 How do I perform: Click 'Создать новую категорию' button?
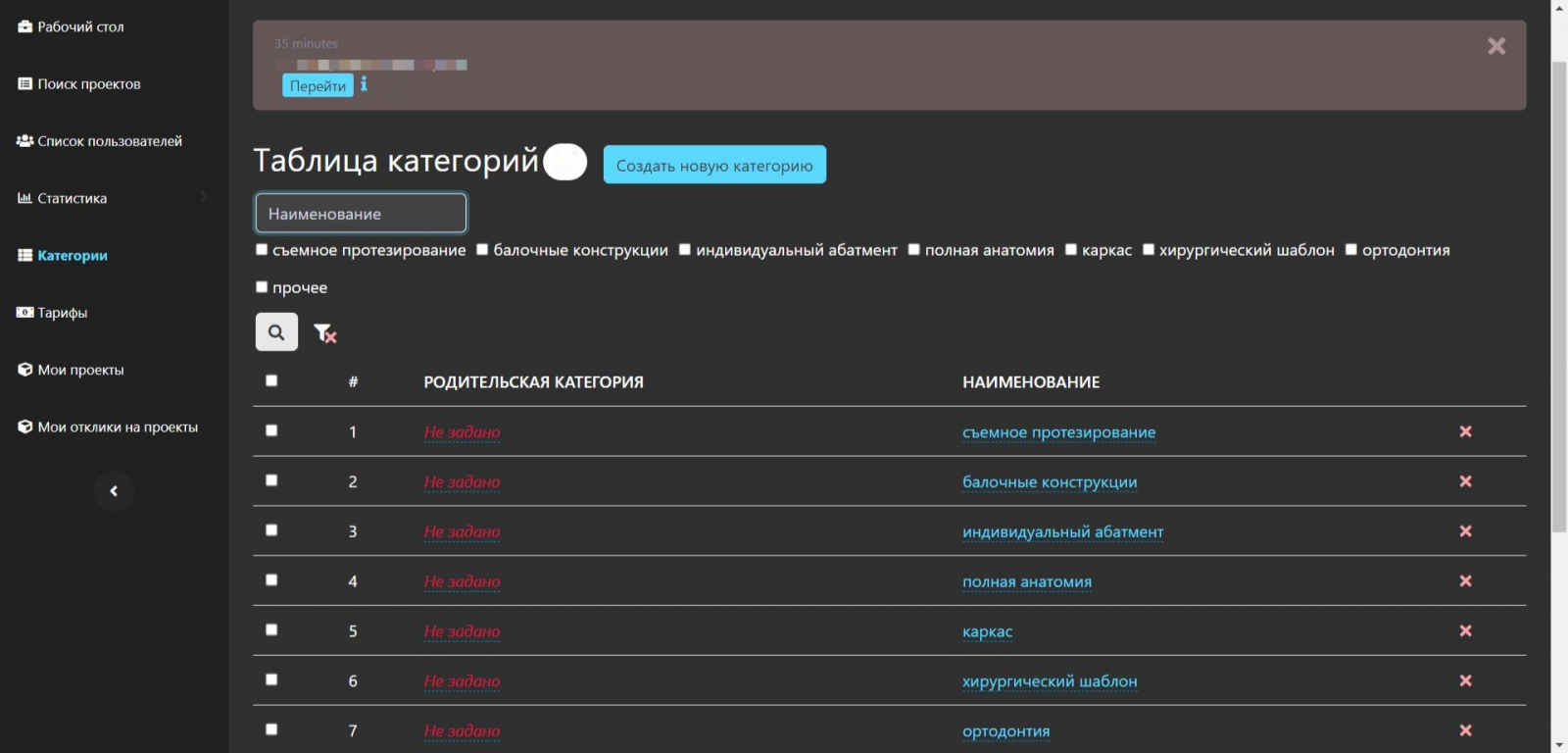[713, 165]
